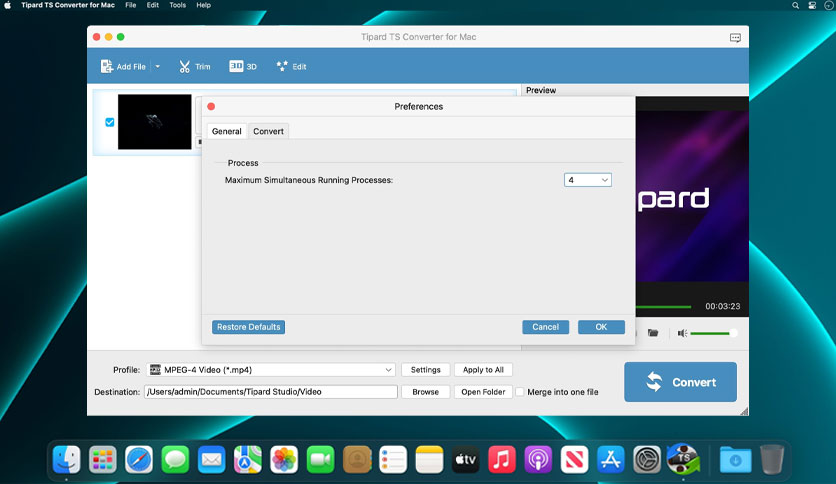The image size is (836, 484).
Task: Adjust the green volume slider
Action: [713, 333]
